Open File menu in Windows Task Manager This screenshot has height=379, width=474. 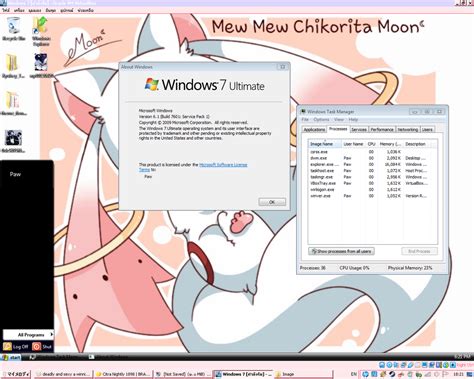click(305, 119)
